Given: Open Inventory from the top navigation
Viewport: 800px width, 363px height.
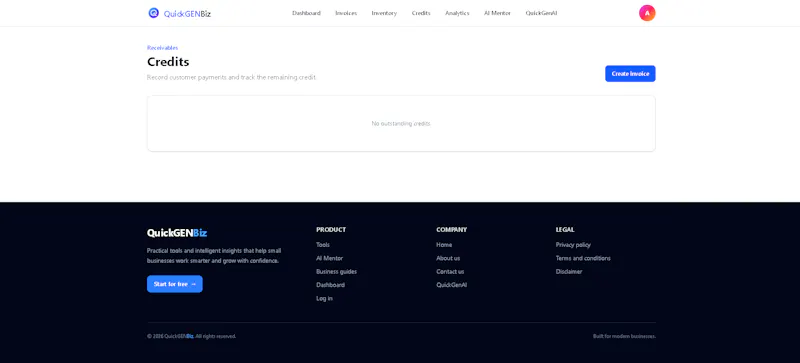Looking at the screenshot, I should [384, 13].
